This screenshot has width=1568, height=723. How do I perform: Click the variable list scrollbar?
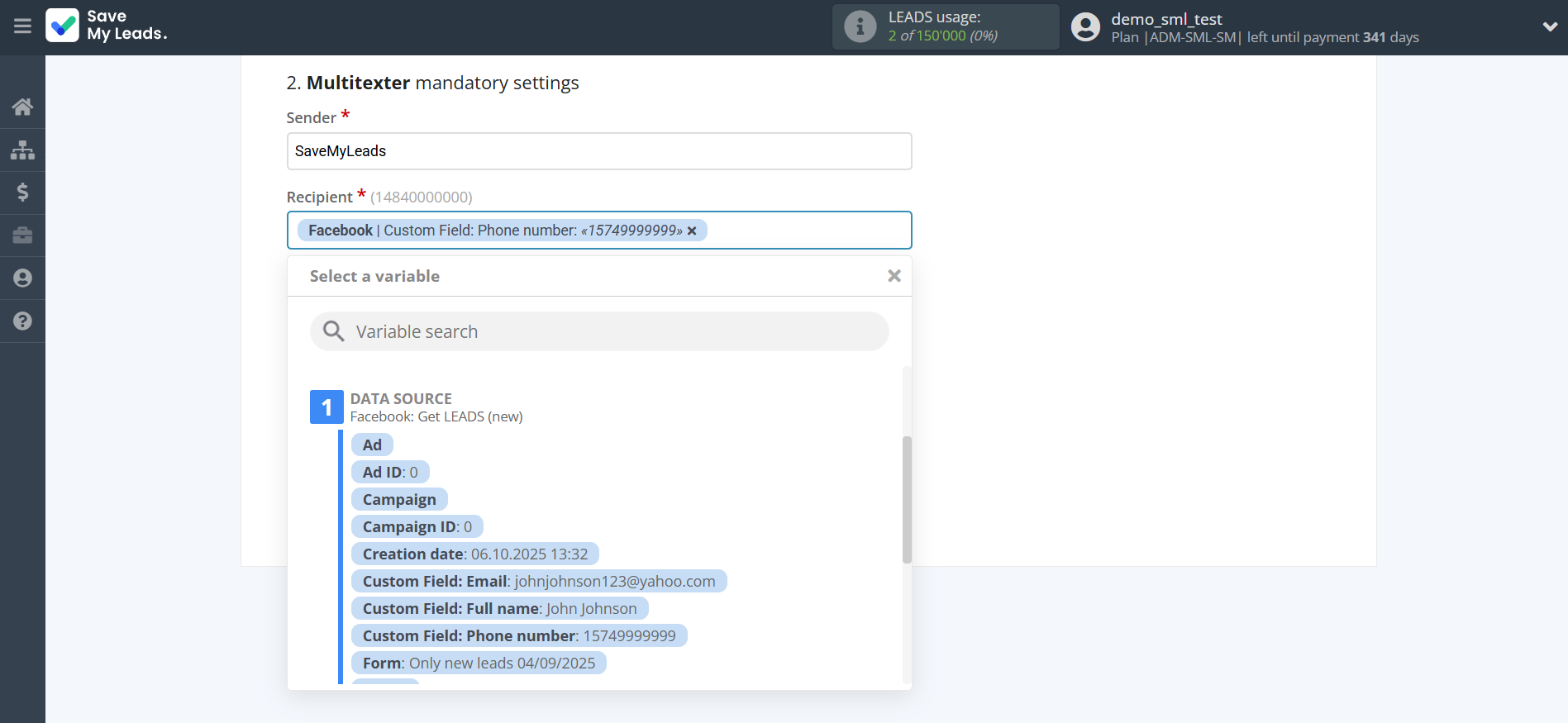[x=907, y=500]
